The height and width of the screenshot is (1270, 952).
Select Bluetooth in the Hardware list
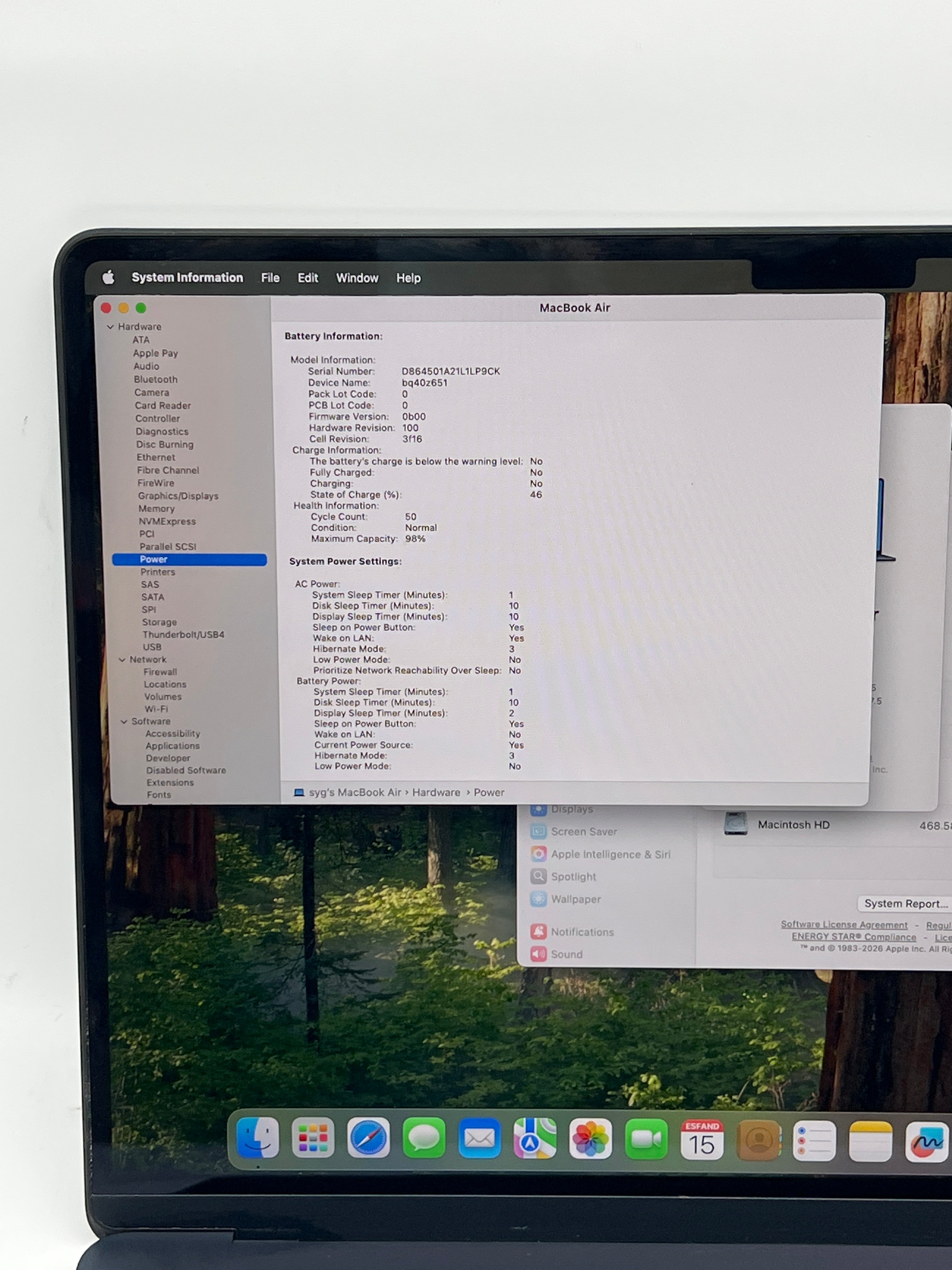[156, 380]
